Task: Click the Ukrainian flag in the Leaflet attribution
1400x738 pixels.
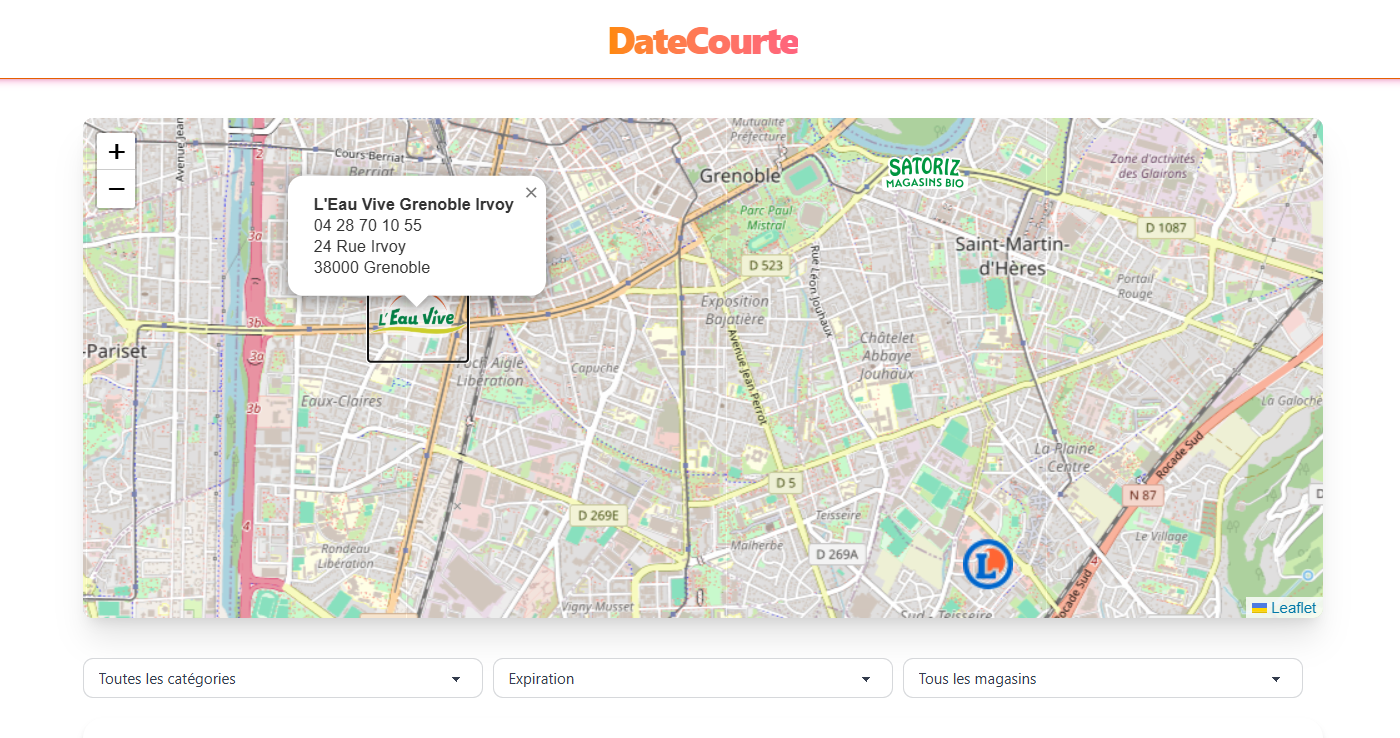Action: 1259,607
